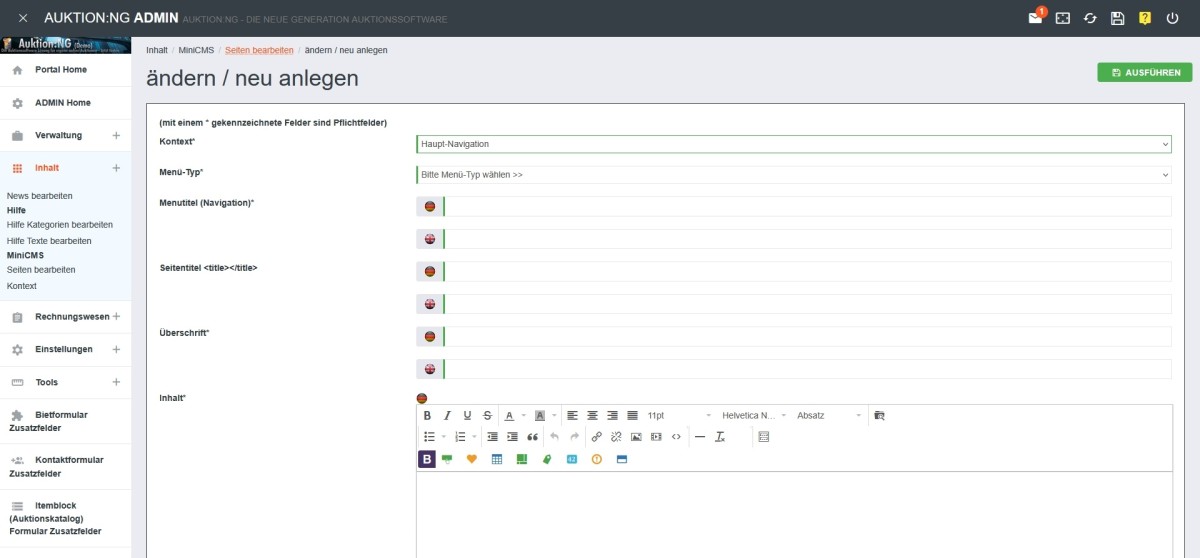Open the Absatz paragraph format dropdown
The image size is (1200, 558).
coord(829,415)
